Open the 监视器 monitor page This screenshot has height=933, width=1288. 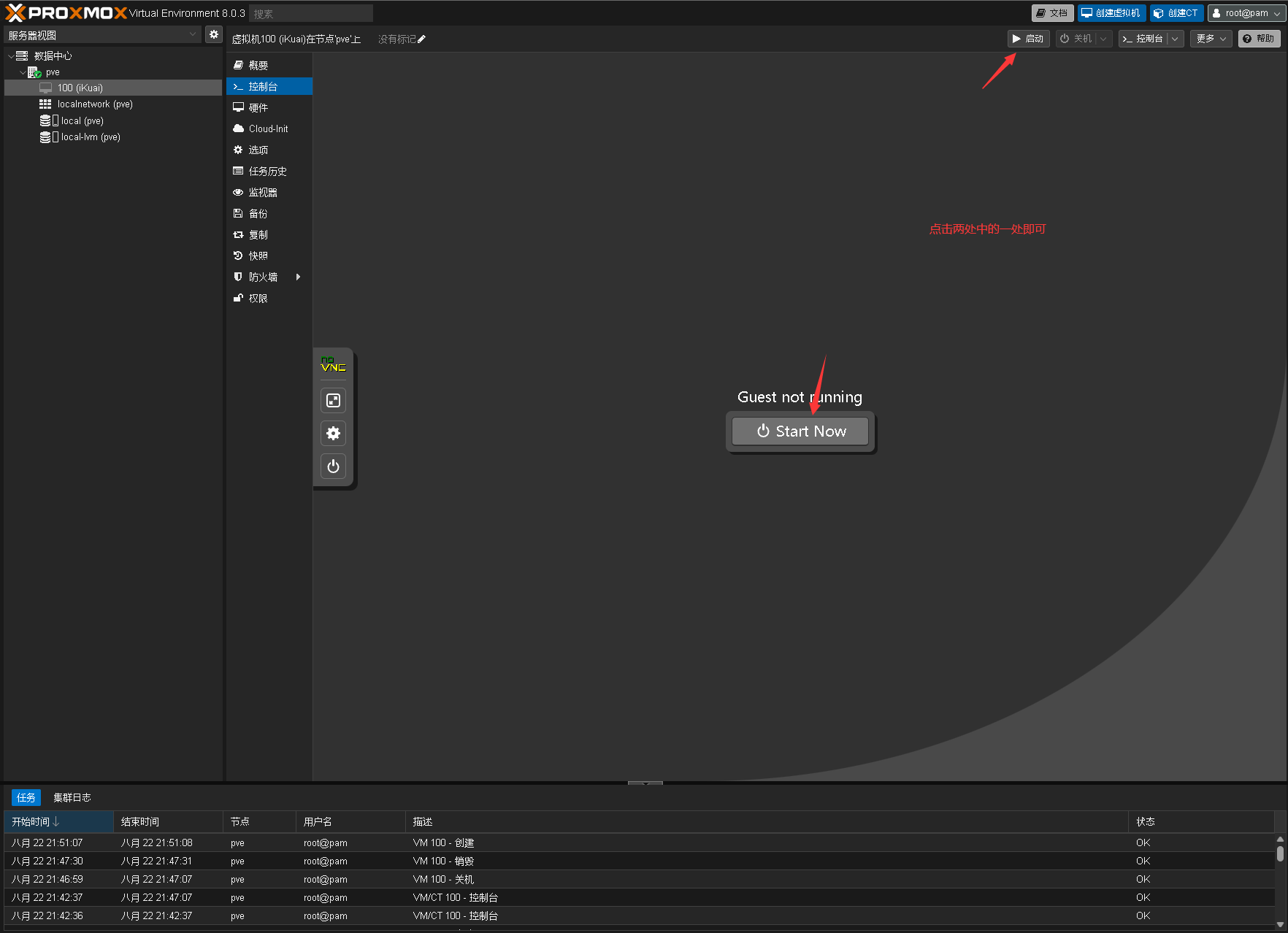(x=263, y=193)
